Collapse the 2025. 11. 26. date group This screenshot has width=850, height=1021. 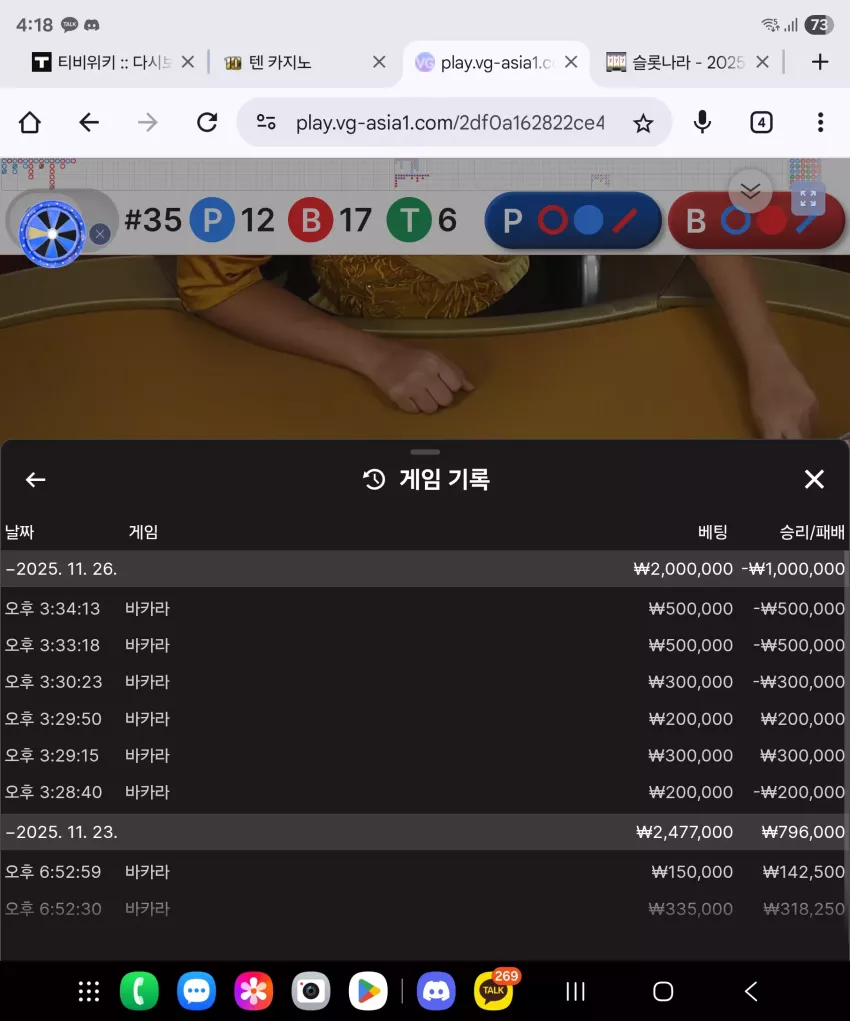(x=424, y=568)
